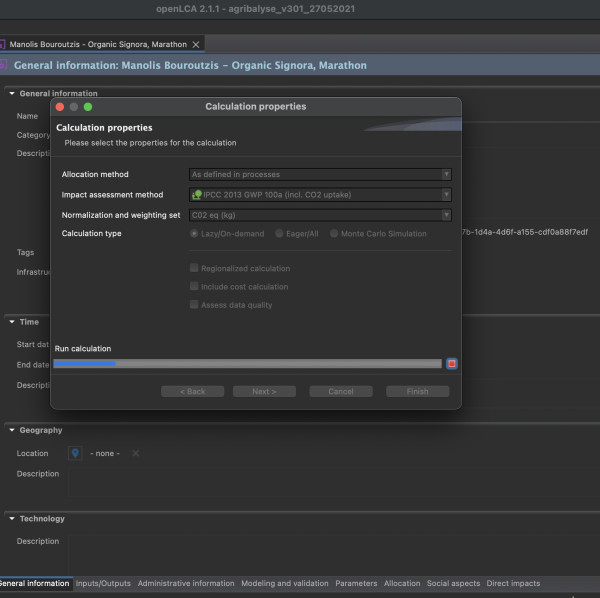The image size is (600, 598).
Task: Click the Run calculation progress bar
Action: coord(248,363)
